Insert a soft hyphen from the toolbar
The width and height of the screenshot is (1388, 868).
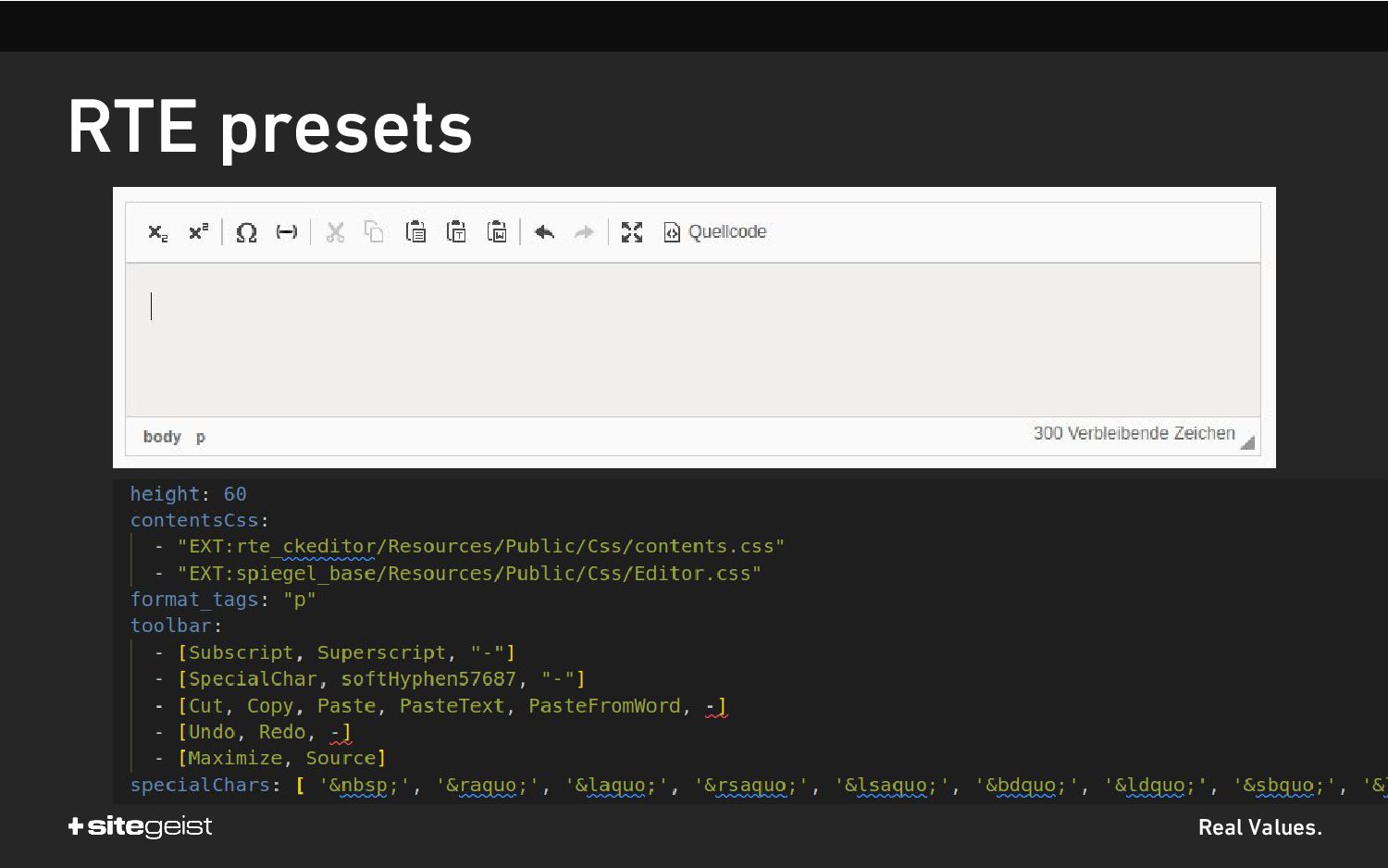pos(287,232)
